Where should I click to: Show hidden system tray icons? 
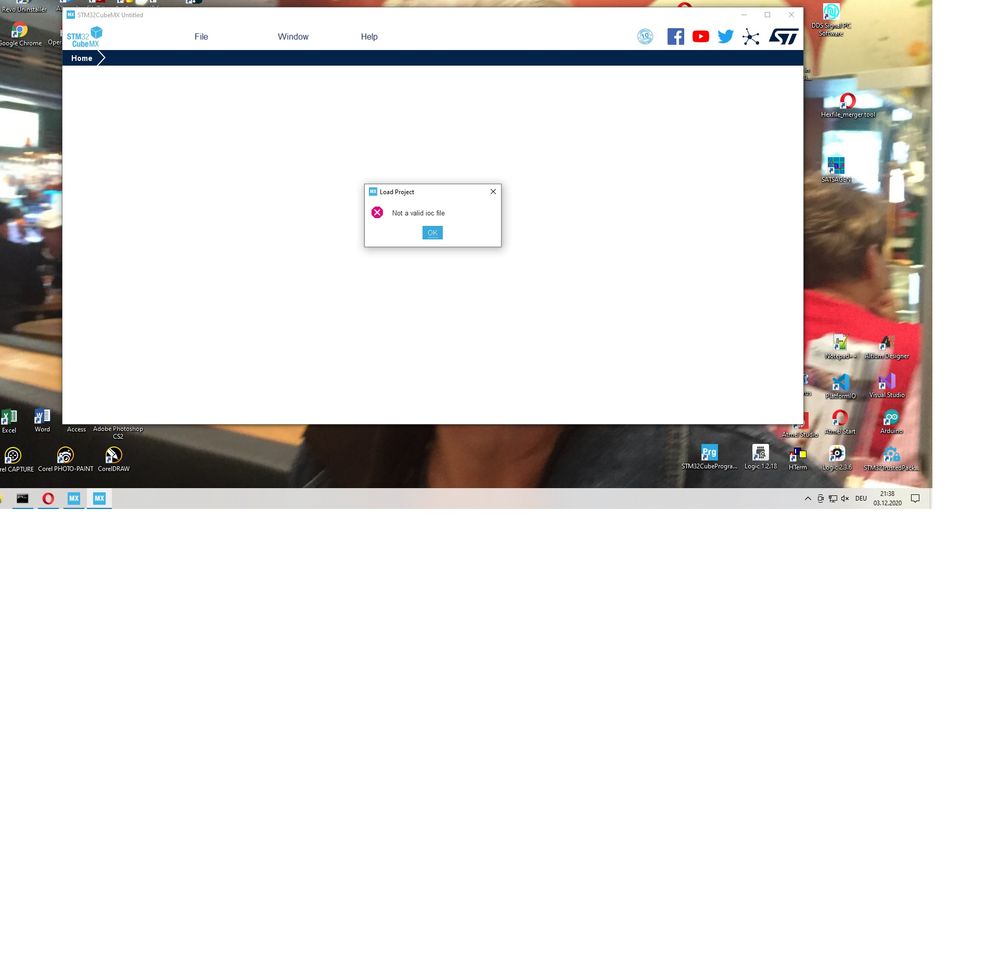click(x=808, y=498)
